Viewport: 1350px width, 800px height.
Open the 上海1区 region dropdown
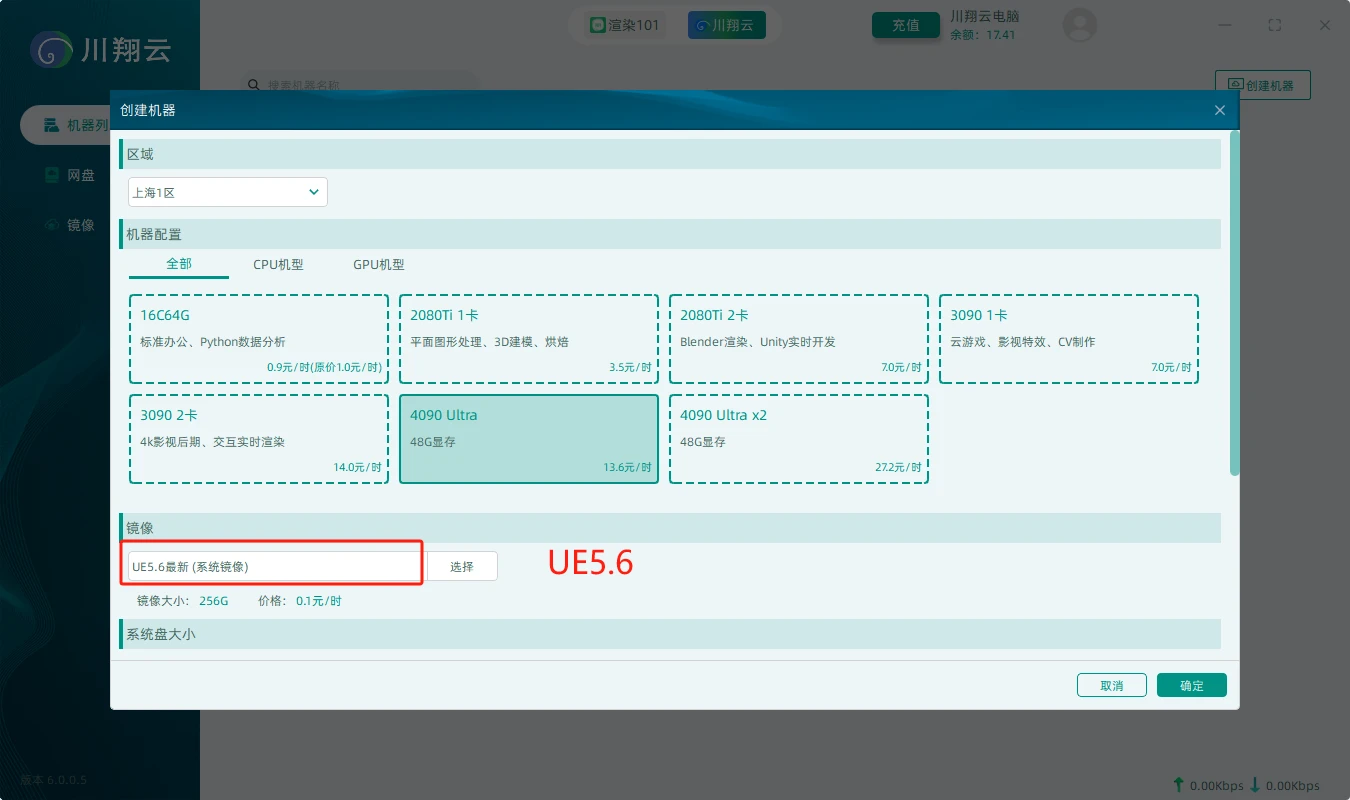pos(228,192)
